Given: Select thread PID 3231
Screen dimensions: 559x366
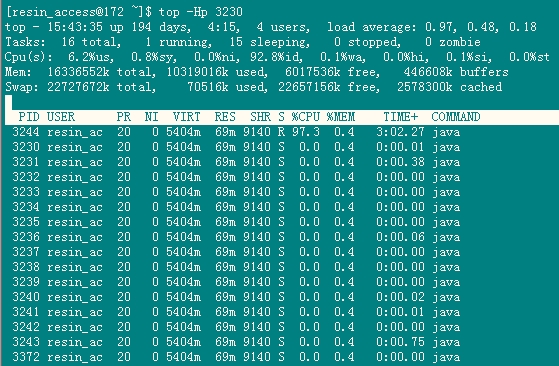Looking at the screenshot, I should (x=25, y=162).
